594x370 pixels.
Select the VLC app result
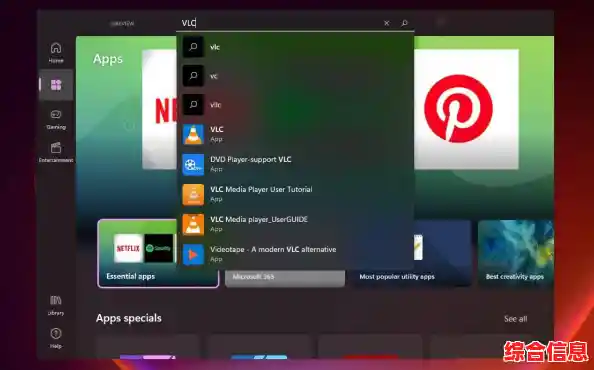click(295, 134)
